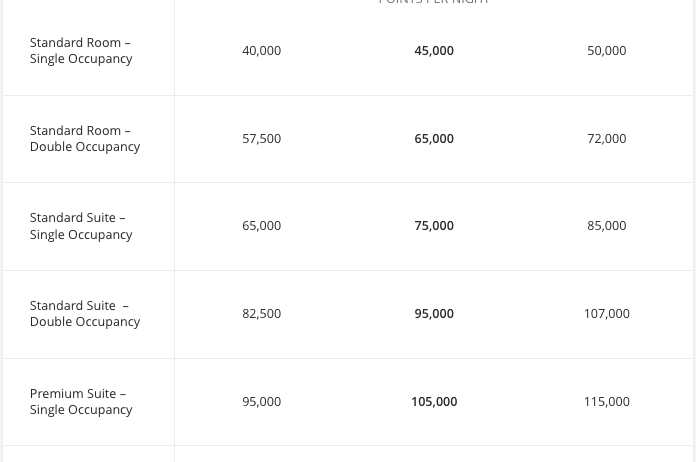Click the 50,000 points cell
Screen dimensions: 696x462
coord(606,51)
